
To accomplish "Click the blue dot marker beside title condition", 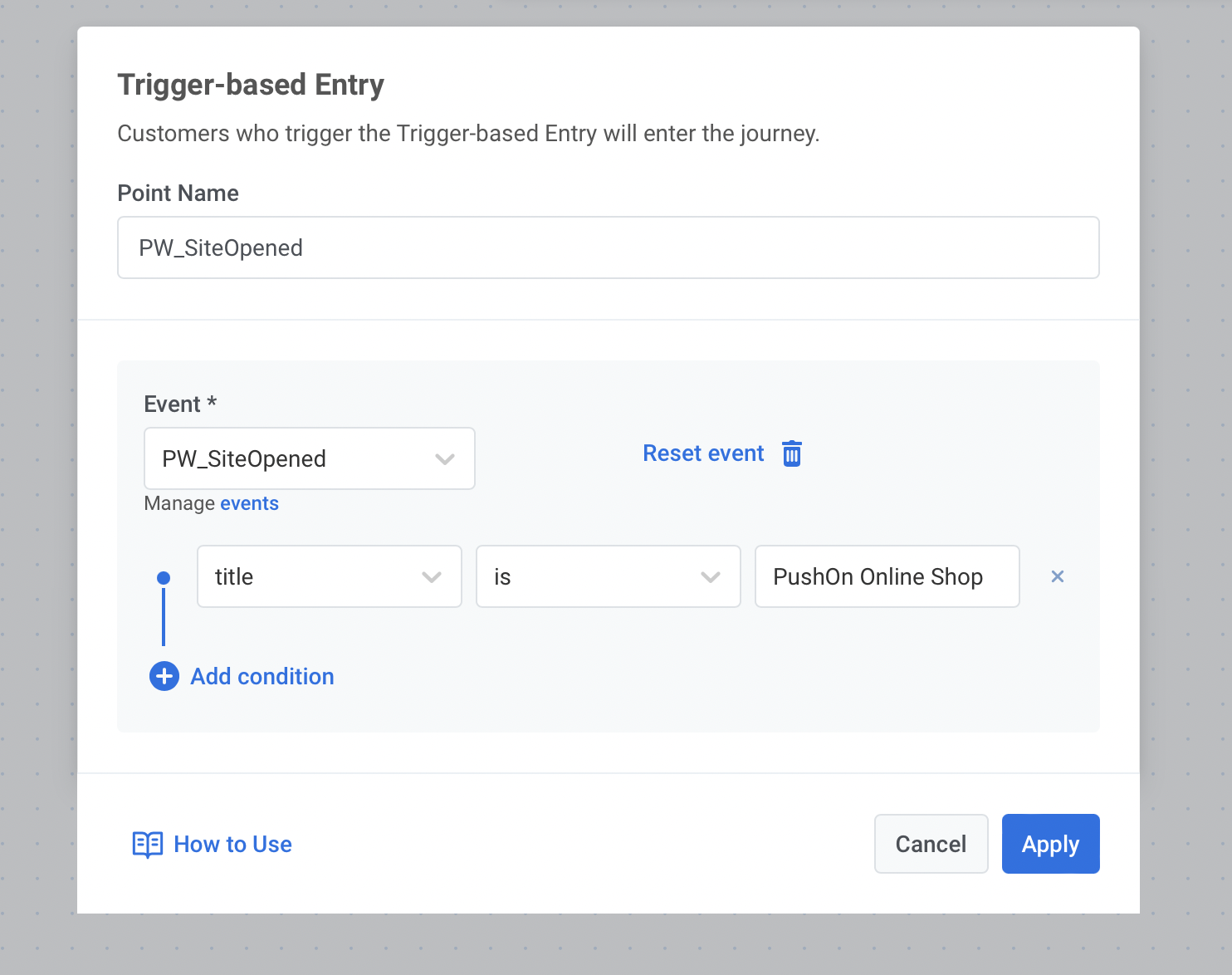I will pyautogui.click(x=164, y=578).
